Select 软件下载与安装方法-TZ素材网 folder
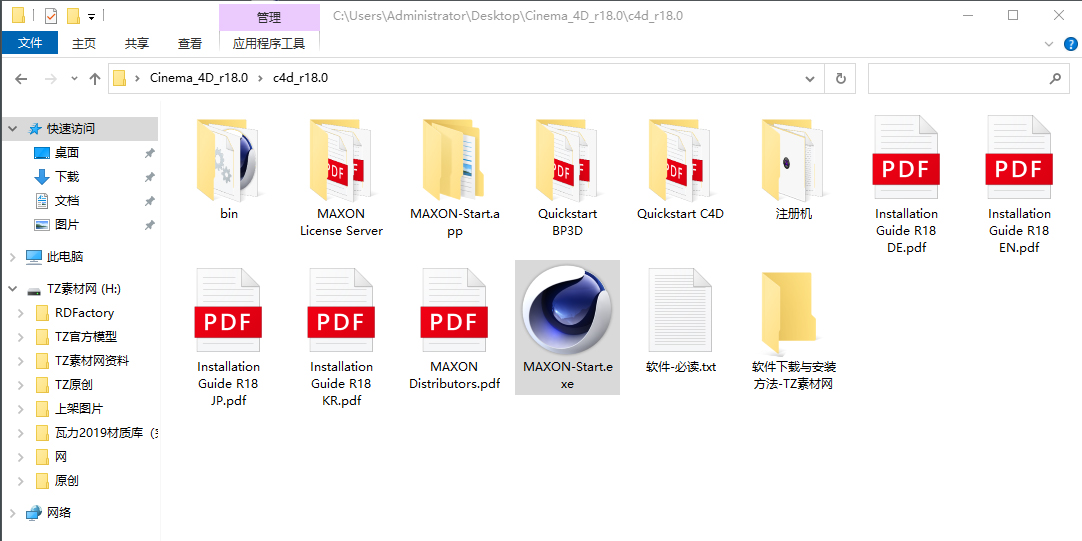 794,330
